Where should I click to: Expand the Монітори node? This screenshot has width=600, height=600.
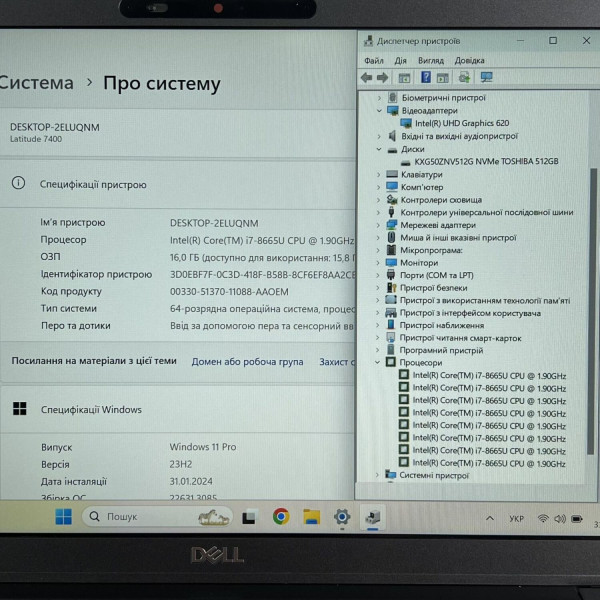click(x=378, y=262)
